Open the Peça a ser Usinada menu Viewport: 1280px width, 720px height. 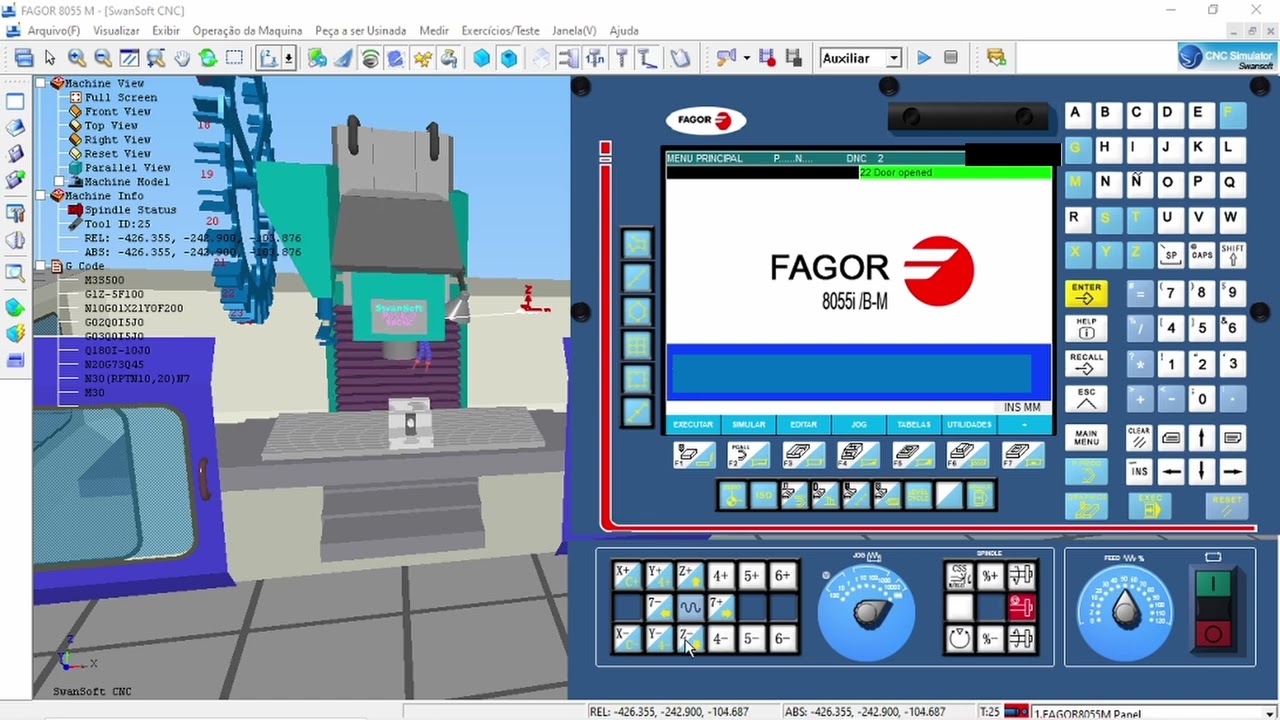tap(361, 31)
